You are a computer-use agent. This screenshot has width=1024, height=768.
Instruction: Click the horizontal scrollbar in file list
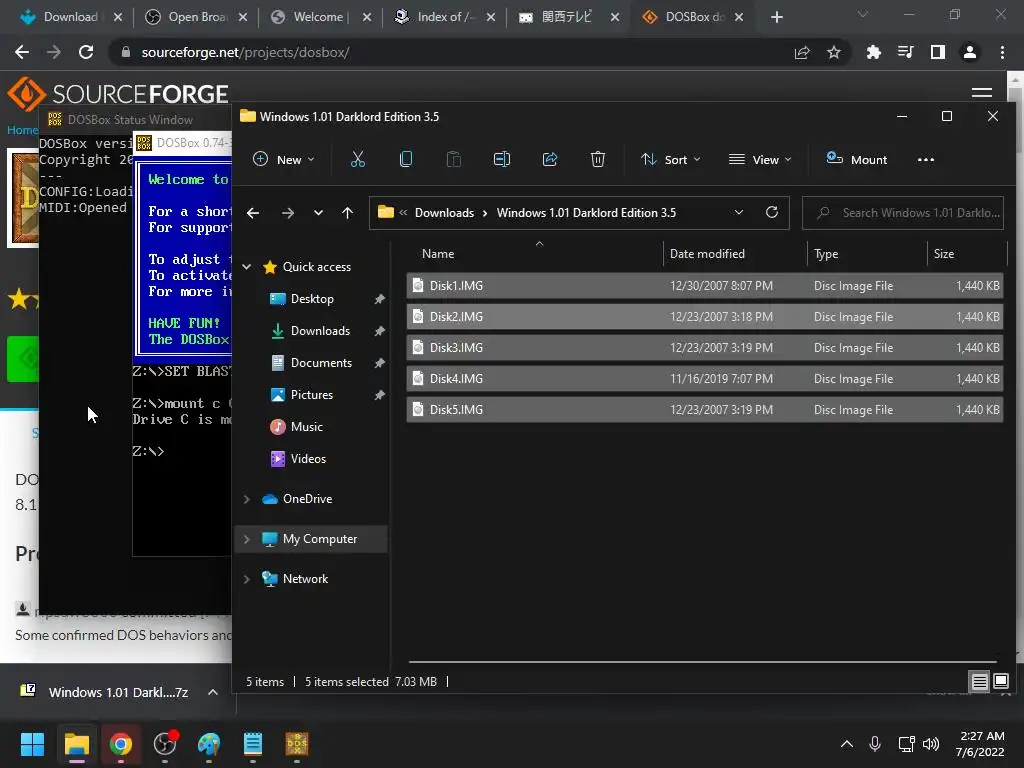[x=703, y=662]
